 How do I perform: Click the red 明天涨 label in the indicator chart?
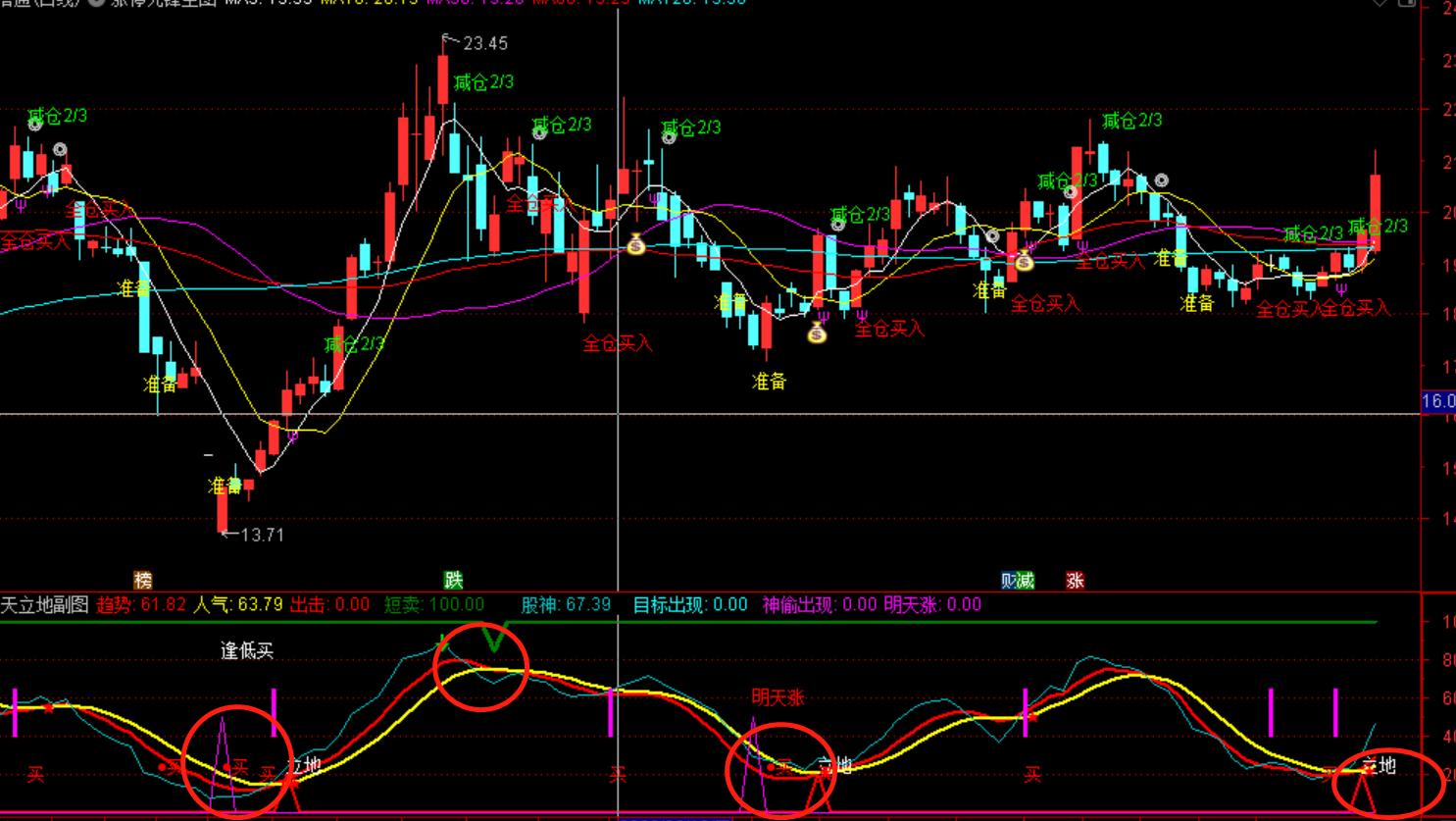pos(778,697)
